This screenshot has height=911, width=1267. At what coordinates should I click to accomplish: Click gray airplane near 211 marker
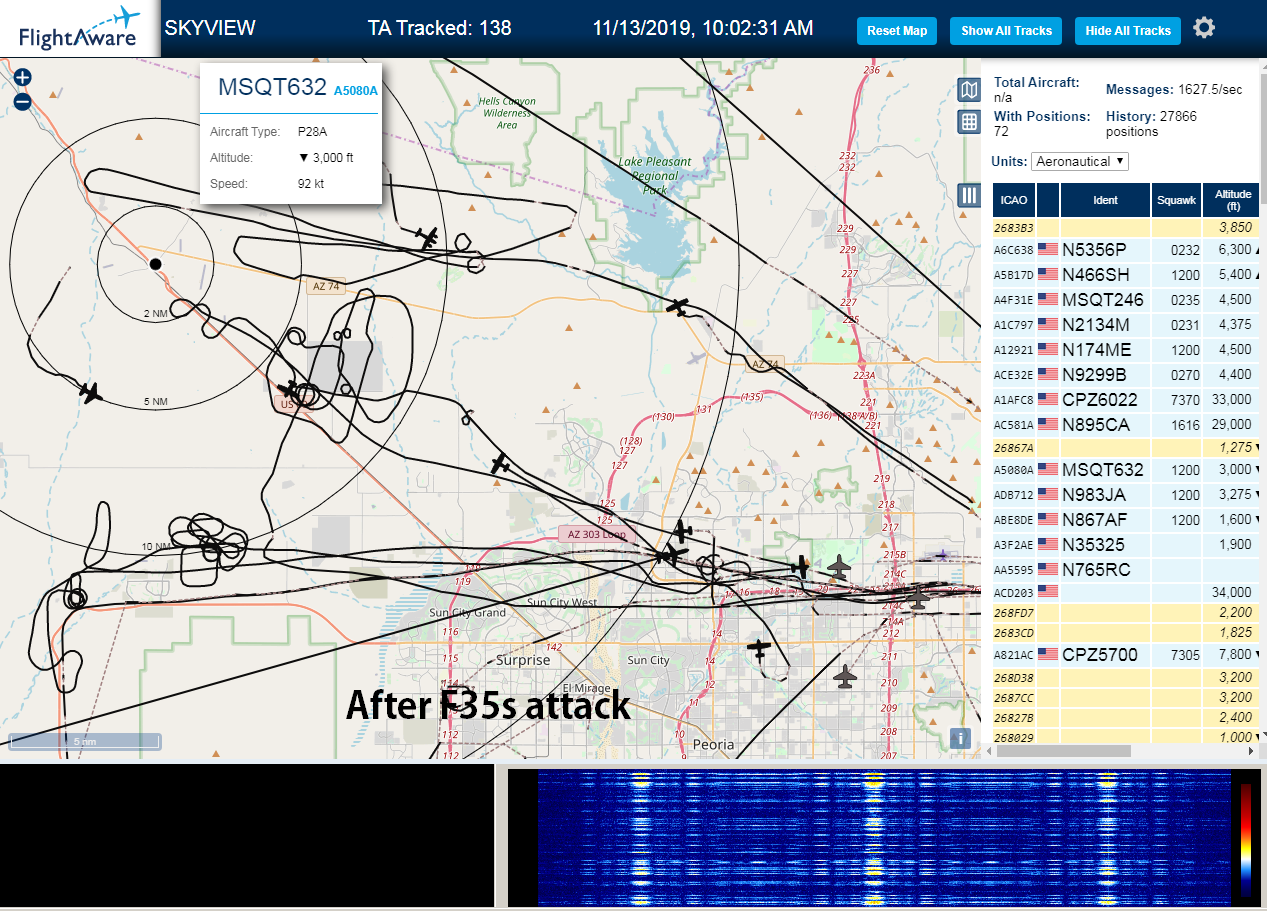tap(846, 677)
